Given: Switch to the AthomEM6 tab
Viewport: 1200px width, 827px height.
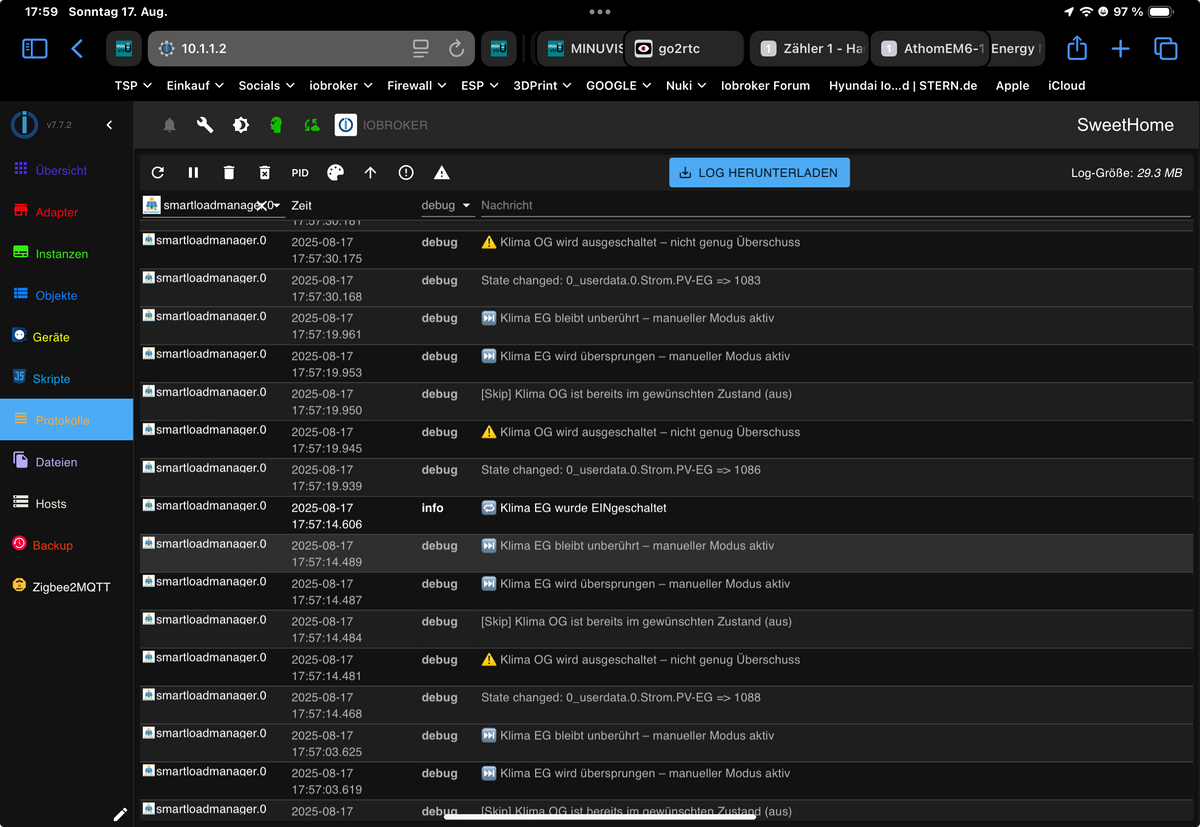Looking at the screenshot, I should 931,48.
